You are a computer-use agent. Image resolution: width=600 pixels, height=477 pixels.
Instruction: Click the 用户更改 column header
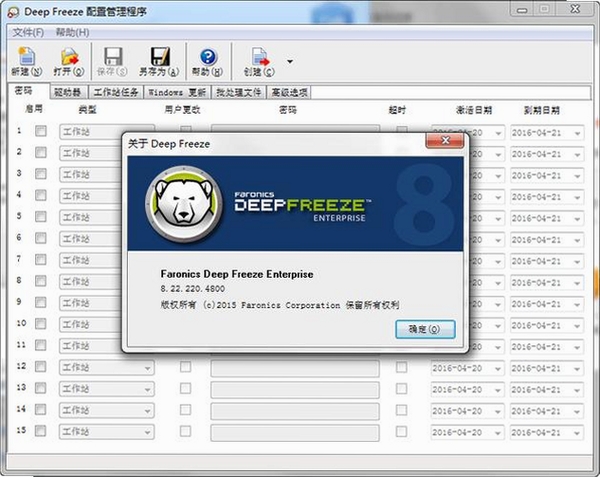pos(182,110)
